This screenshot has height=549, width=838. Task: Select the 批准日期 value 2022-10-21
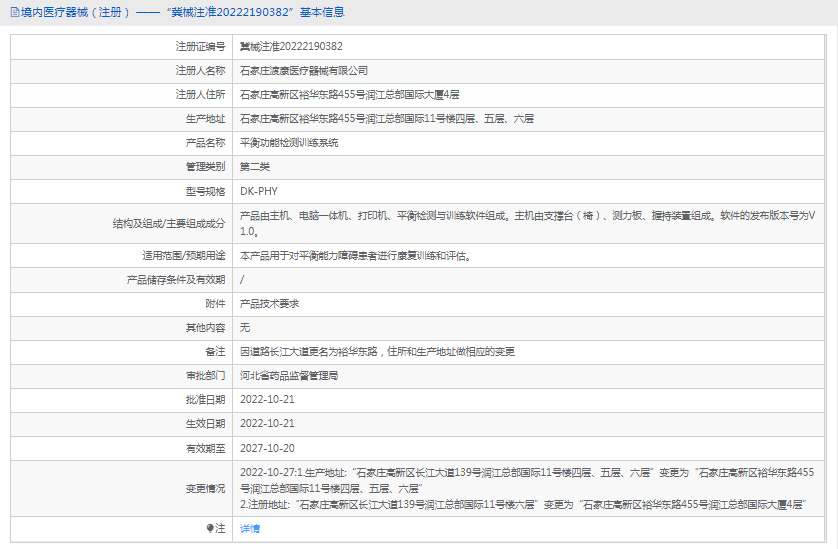coord(267,399)
